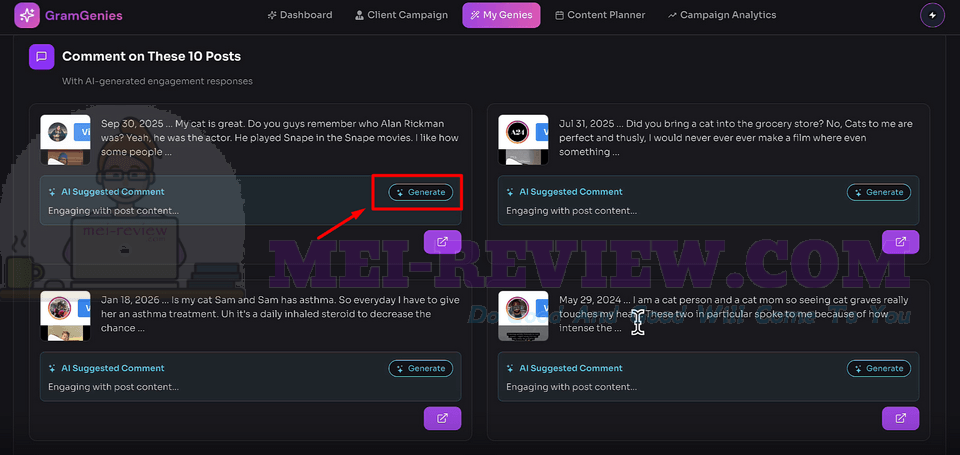Image resolution: width=960 pixels, height=455 pixels.
Task: Click 'Engaging with post content...' in Sep 30 card
Action: [x=113, y=211]
